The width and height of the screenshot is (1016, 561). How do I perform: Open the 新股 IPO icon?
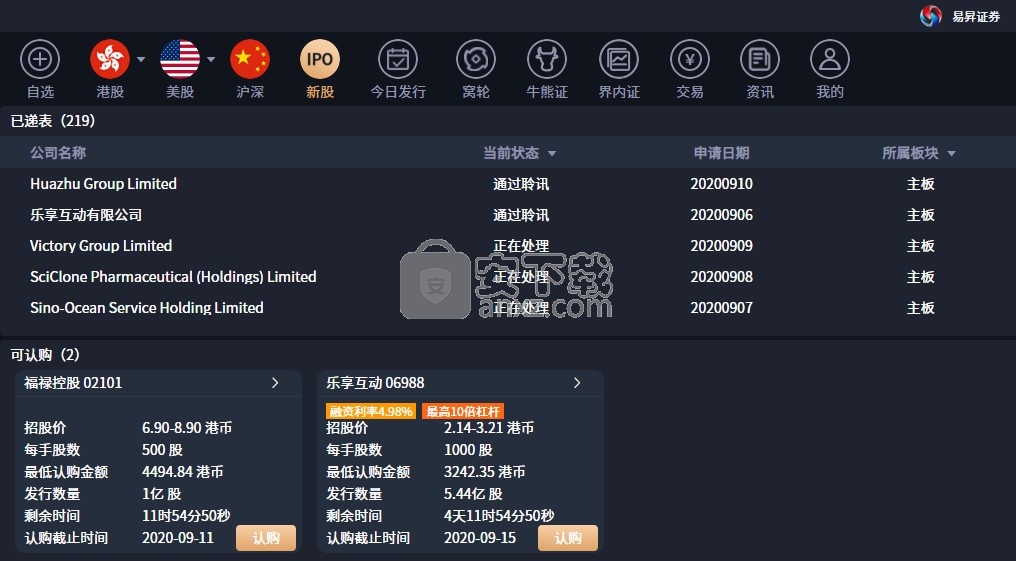pyautogui.click(x=320, y=59)
